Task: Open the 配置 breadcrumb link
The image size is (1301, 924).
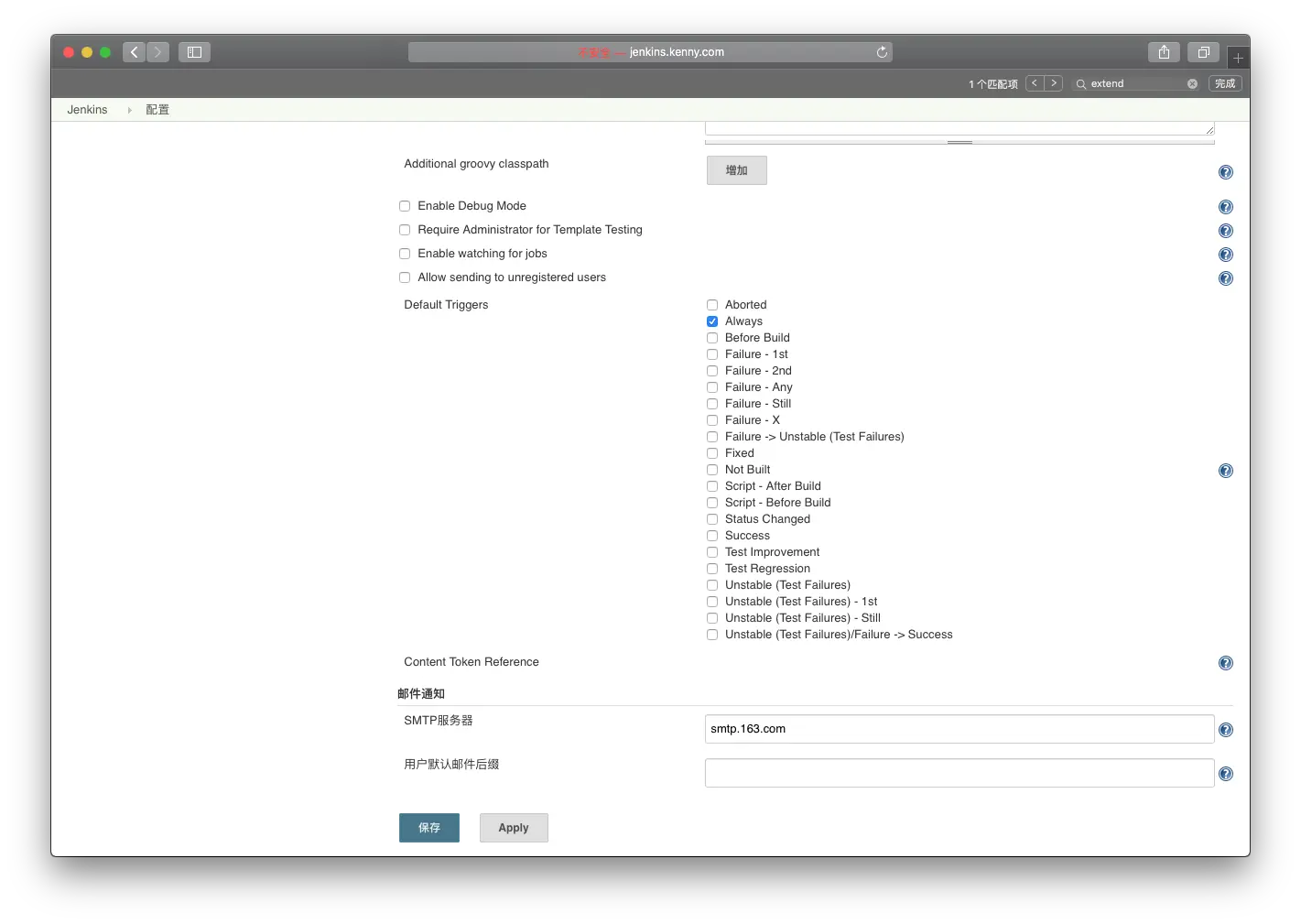Action: pos(157,110)
